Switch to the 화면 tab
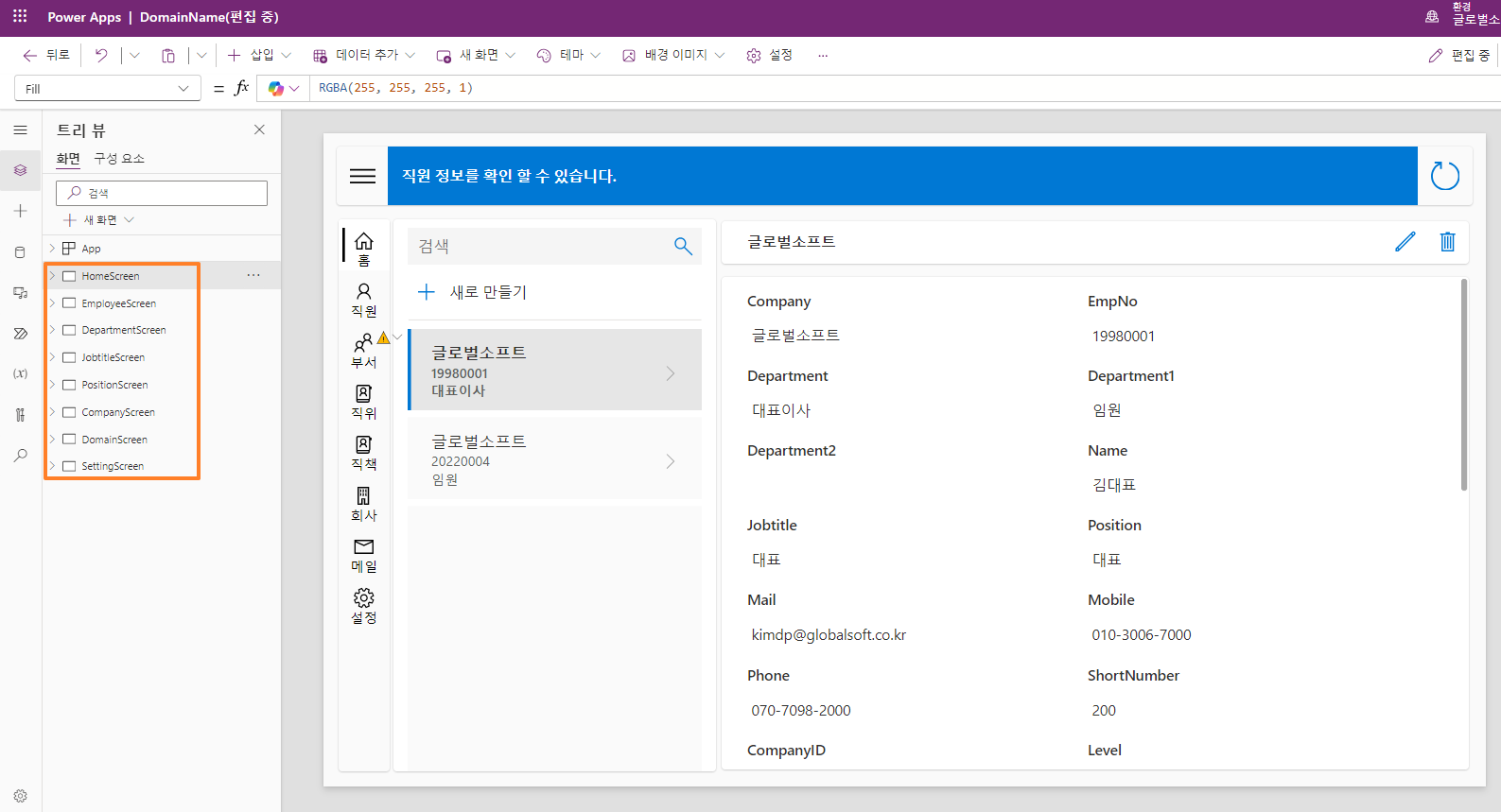 (x=68, y=158)
